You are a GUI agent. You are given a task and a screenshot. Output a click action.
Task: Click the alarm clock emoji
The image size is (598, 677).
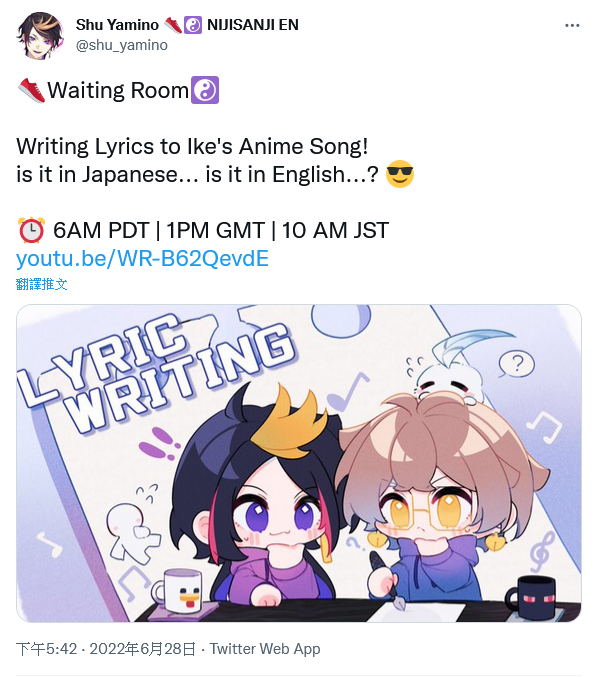[31, 230]
